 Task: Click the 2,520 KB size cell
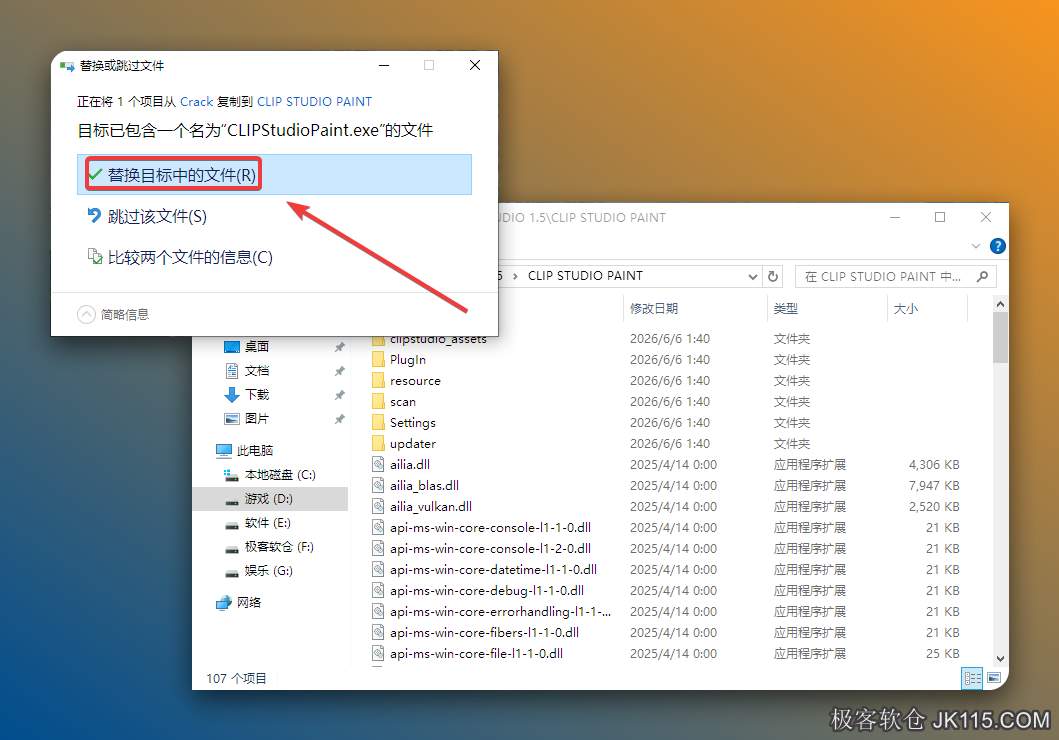coord(934,506)
